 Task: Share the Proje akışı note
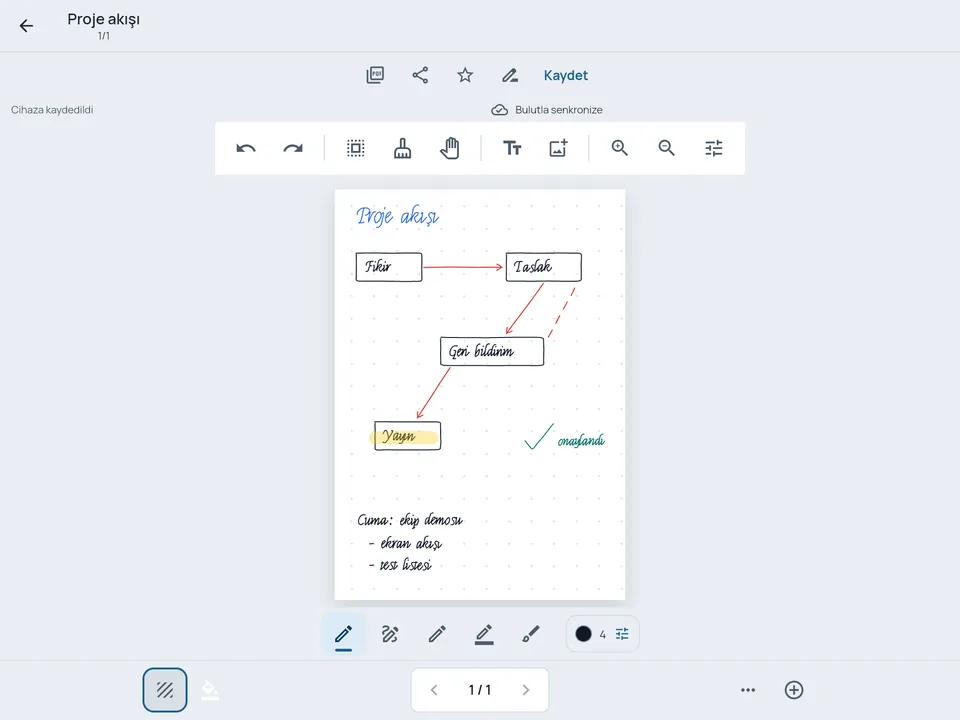pyautogui.click(x=420, y=75)
